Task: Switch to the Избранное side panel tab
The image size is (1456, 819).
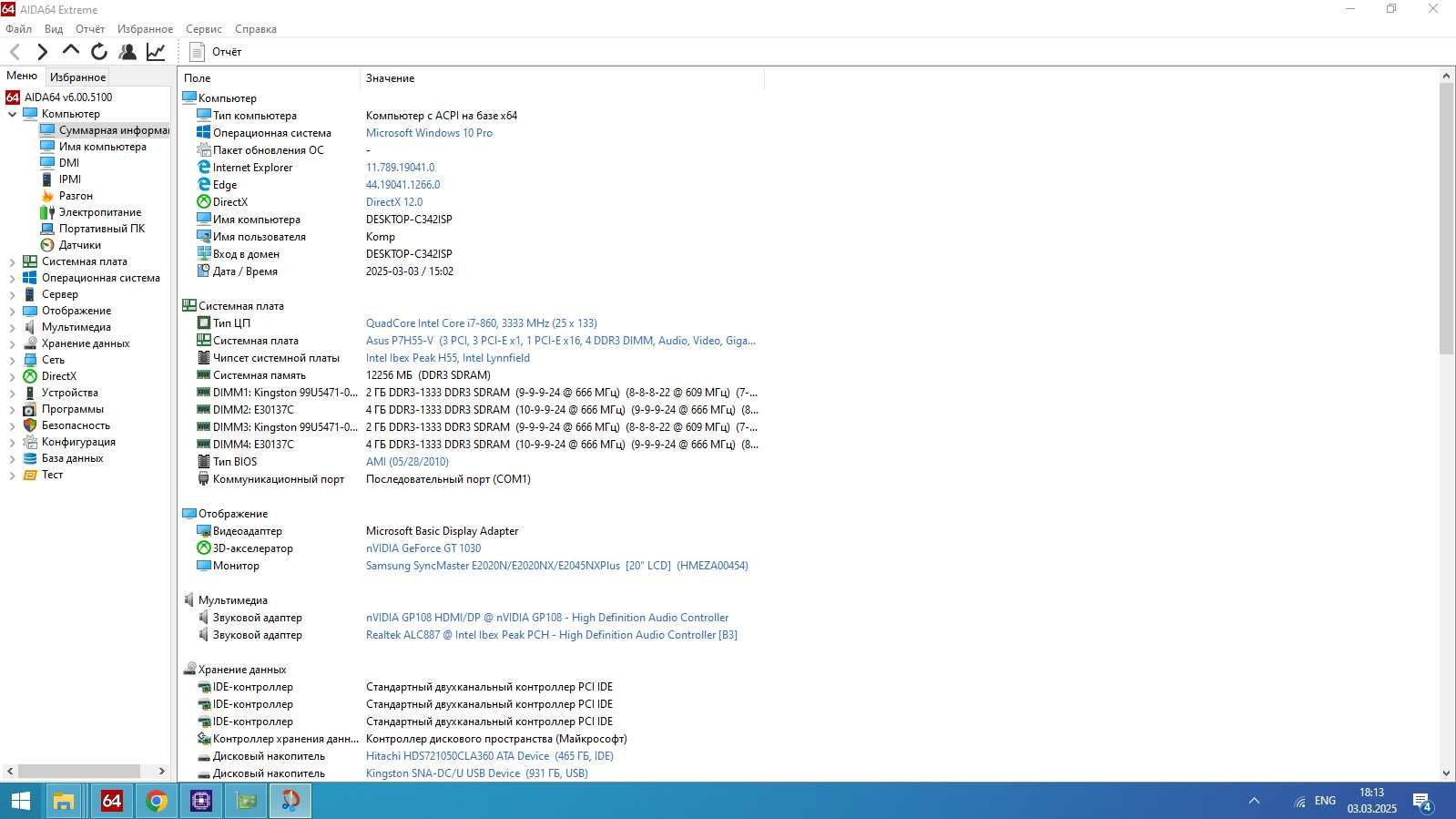Action: [77, 77]
